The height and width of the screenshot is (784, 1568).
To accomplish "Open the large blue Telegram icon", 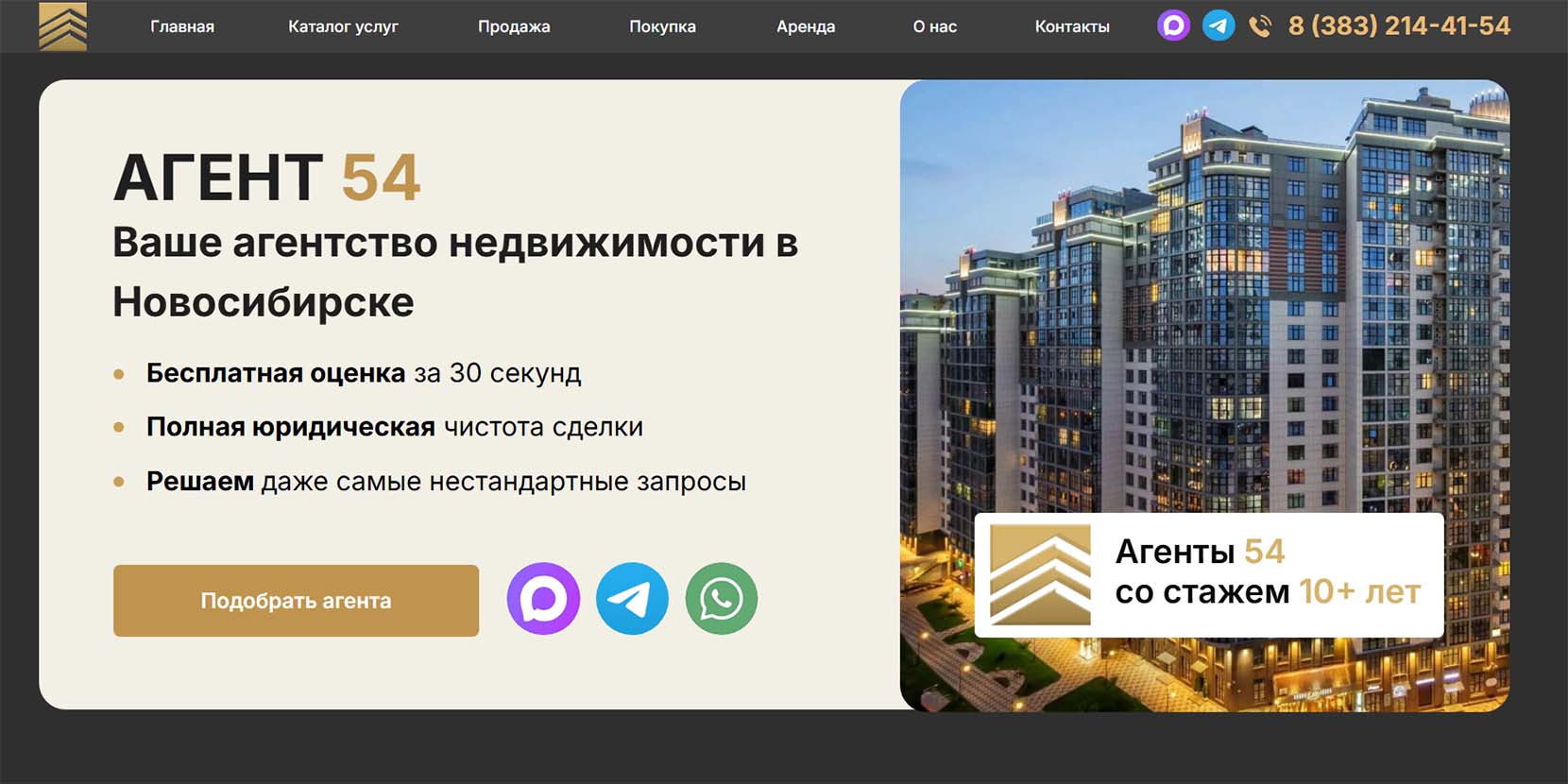I will click(x=632, y=599).
